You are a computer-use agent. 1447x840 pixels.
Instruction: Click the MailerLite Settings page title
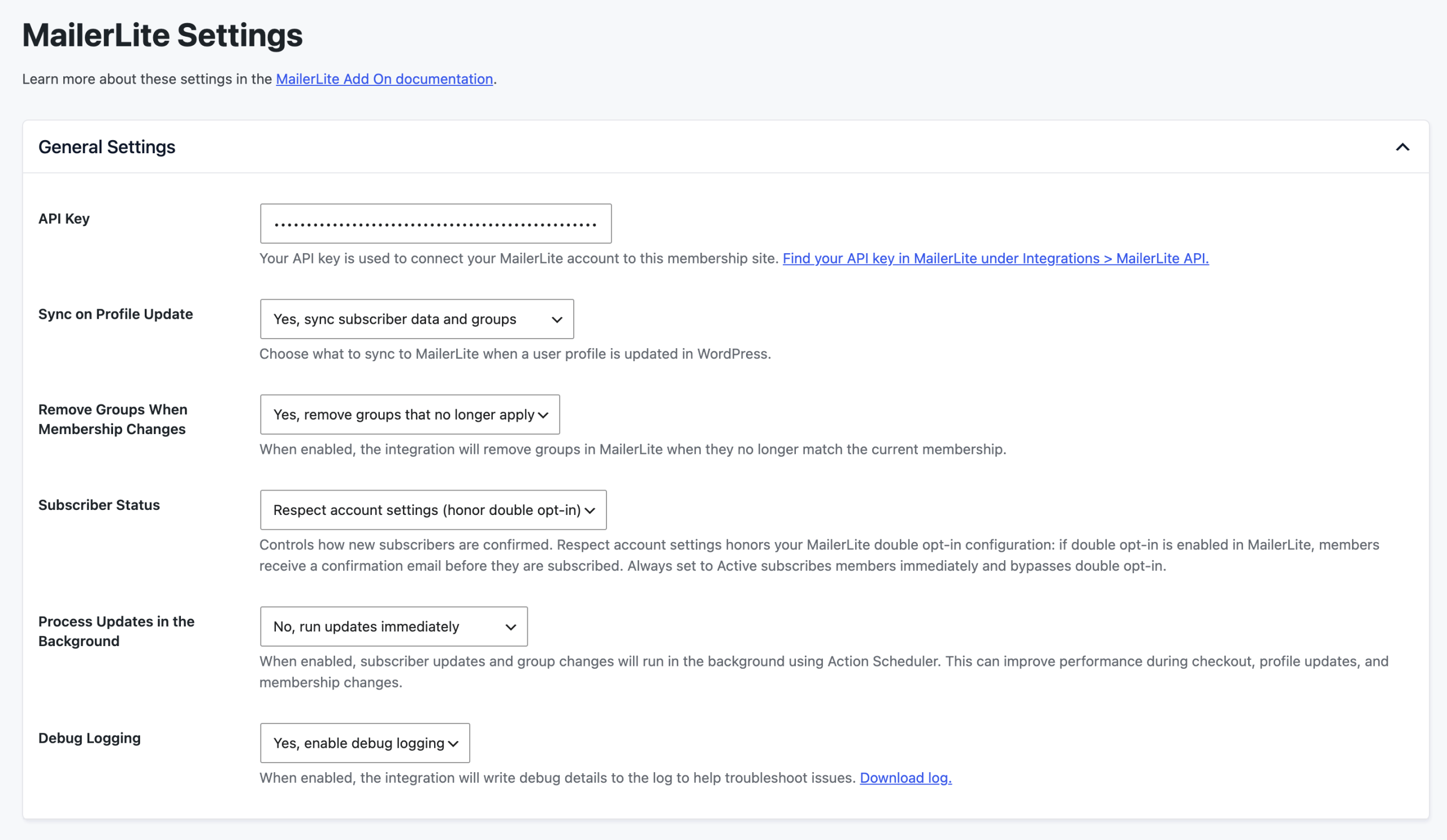point(162,35)
